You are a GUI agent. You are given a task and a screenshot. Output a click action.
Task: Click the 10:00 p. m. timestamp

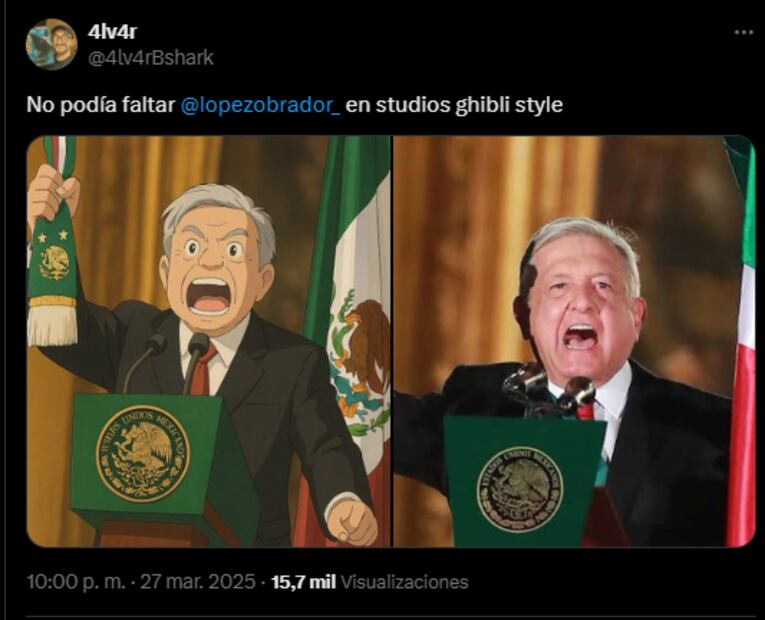76,581
